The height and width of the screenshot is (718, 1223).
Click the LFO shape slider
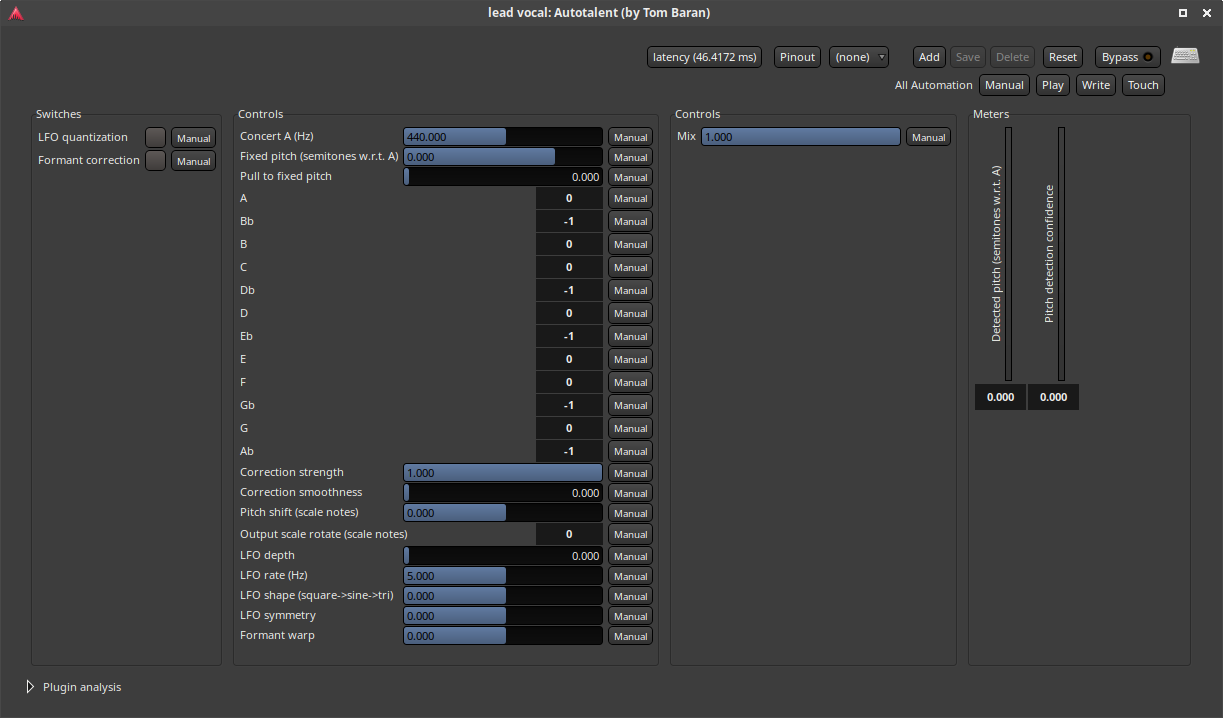click(503, 596)
